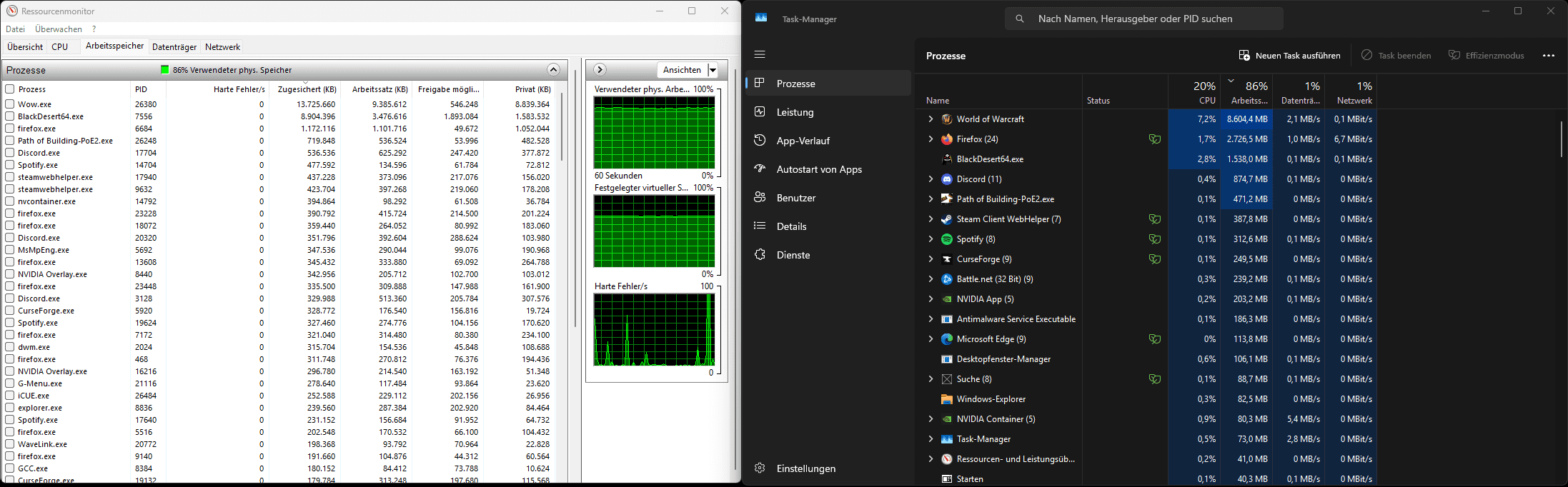Check the BlackDesert64.exe process checkbox
1568x487 pixels.
(10, 116)
